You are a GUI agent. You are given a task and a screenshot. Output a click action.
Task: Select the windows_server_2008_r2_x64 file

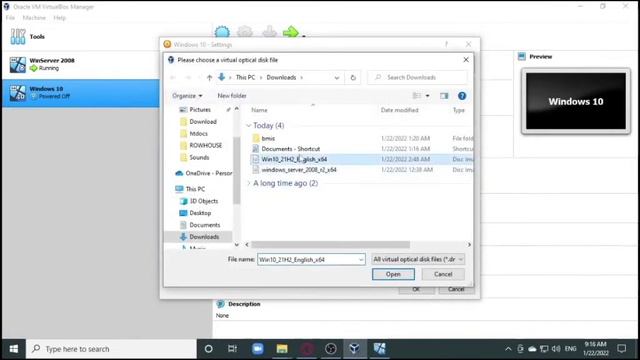pos(299,170)
